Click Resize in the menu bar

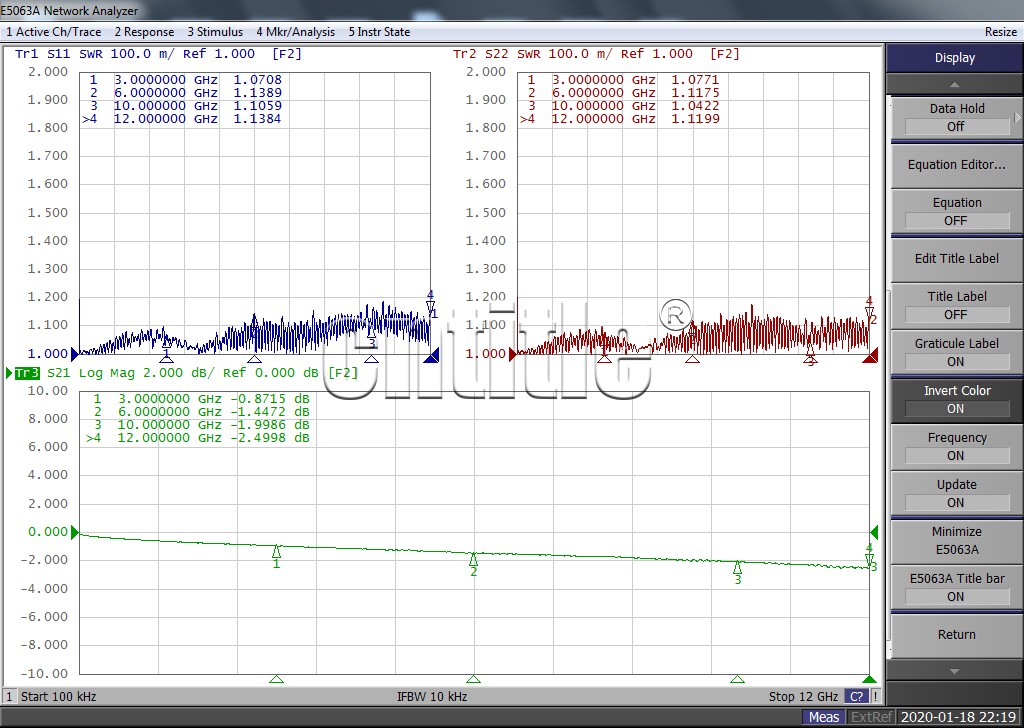pyautogui.click(x=1000, y=32)
